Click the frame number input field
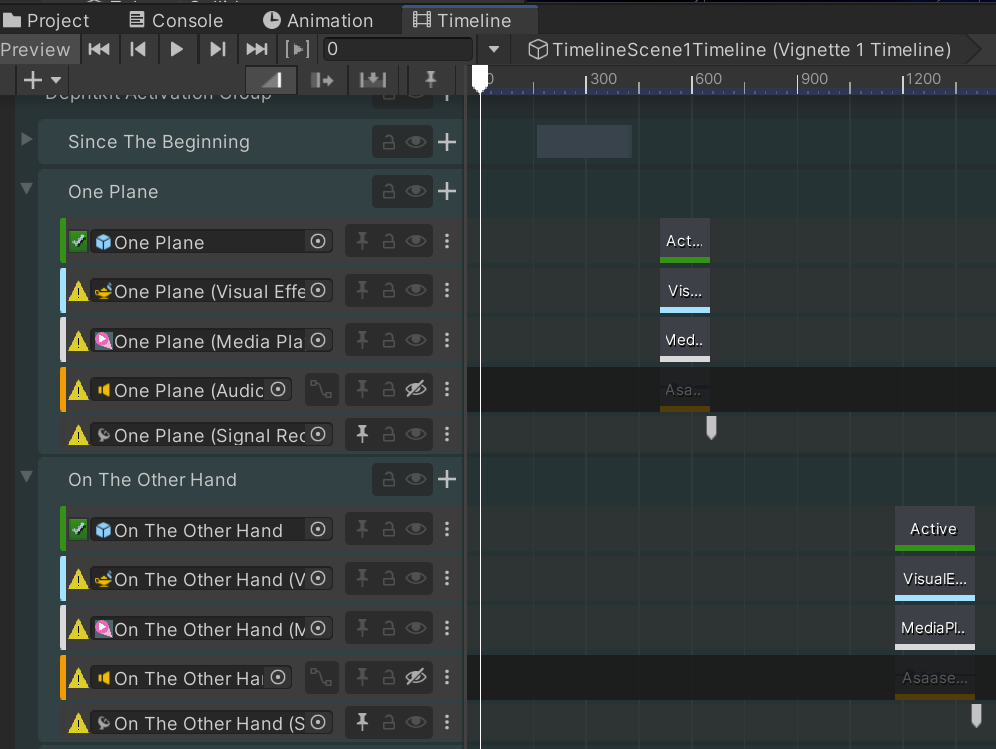The image size is (996, 749). (x=398, y=49)
